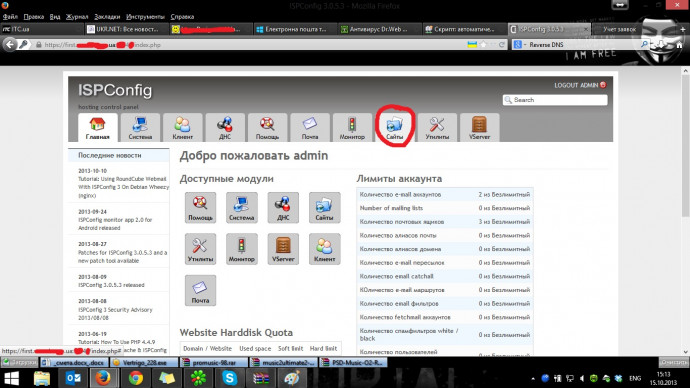This screenshot has height=388, width=690.
Task: Open Chrome from the taskbar
Action: click(136, 378)
